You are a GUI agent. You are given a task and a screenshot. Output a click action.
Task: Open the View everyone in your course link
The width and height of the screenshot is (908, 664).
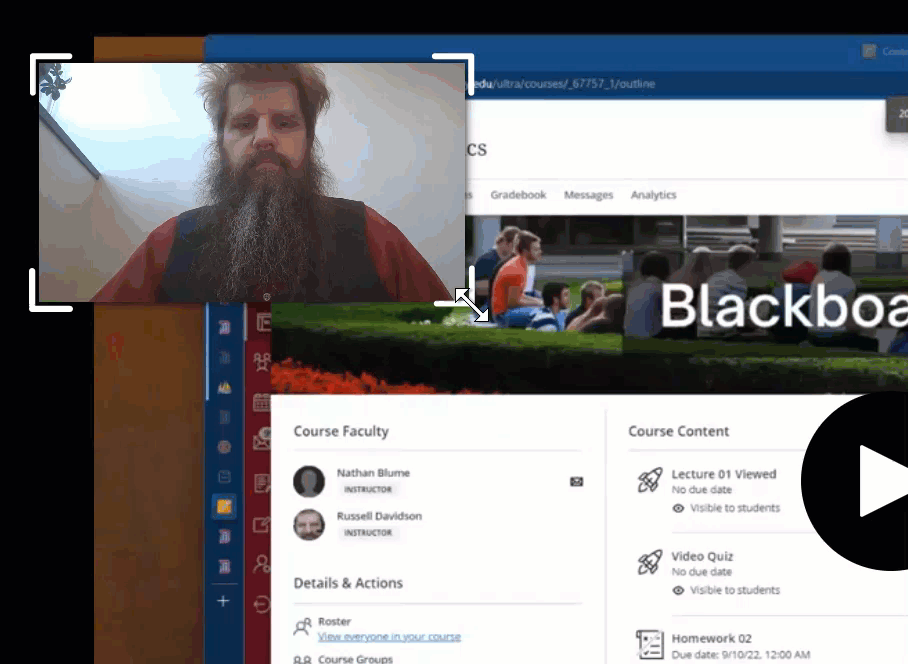click(x=389, y=637)
